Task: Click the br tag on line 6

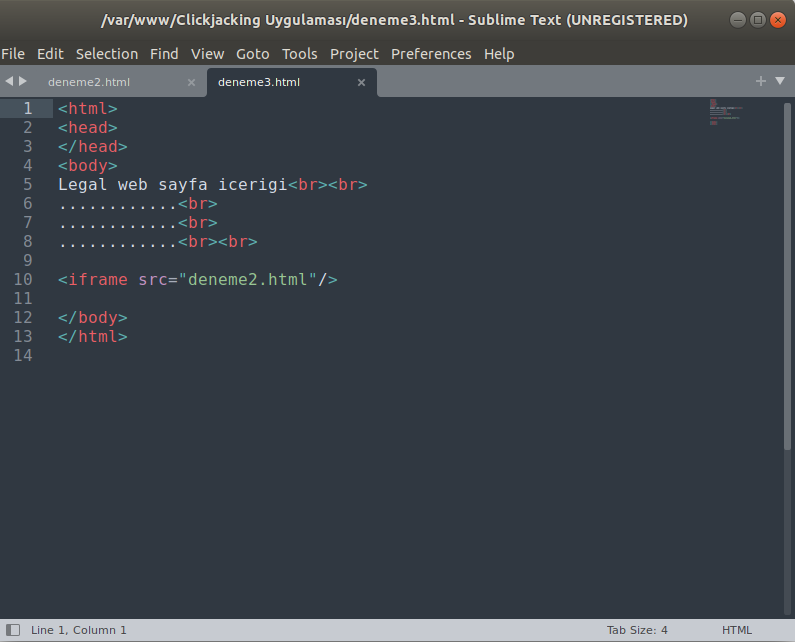Action: [198, 204]
